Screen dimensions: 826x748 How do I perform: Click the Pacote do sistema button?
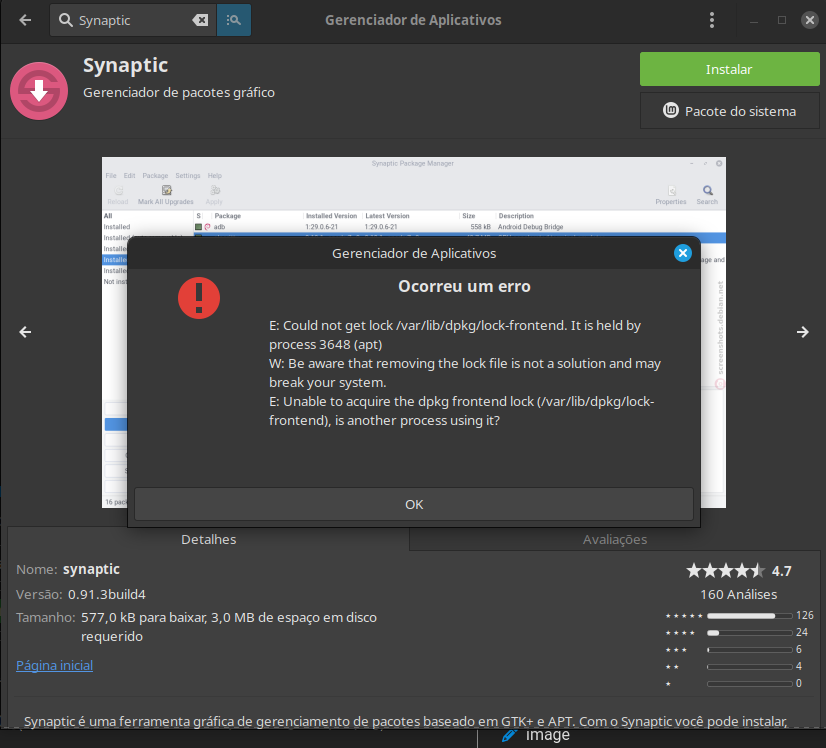[730, 111]
